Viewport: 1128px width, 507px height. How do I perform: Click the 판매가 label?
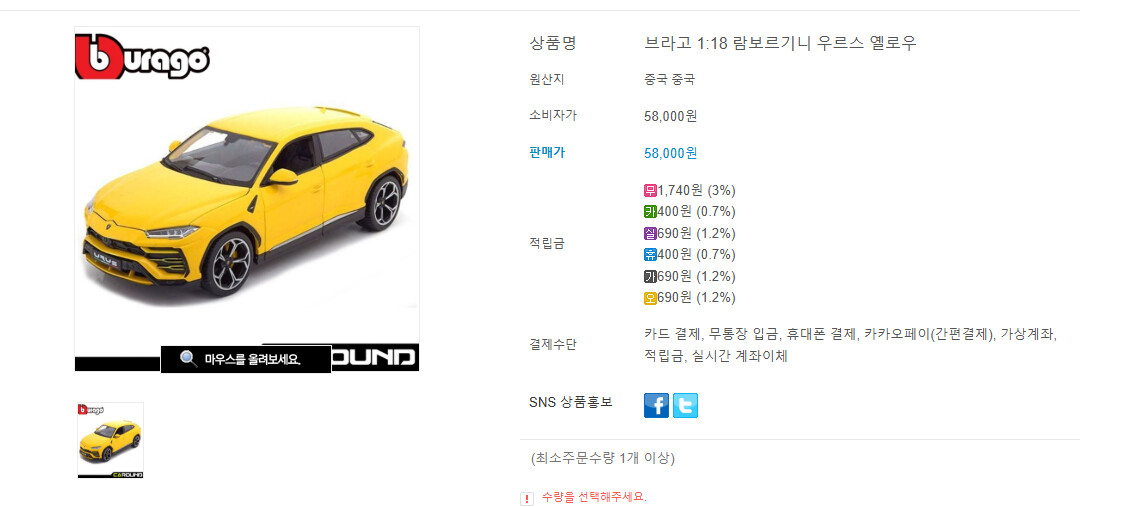pyautogui.click(x=547, y=152)
